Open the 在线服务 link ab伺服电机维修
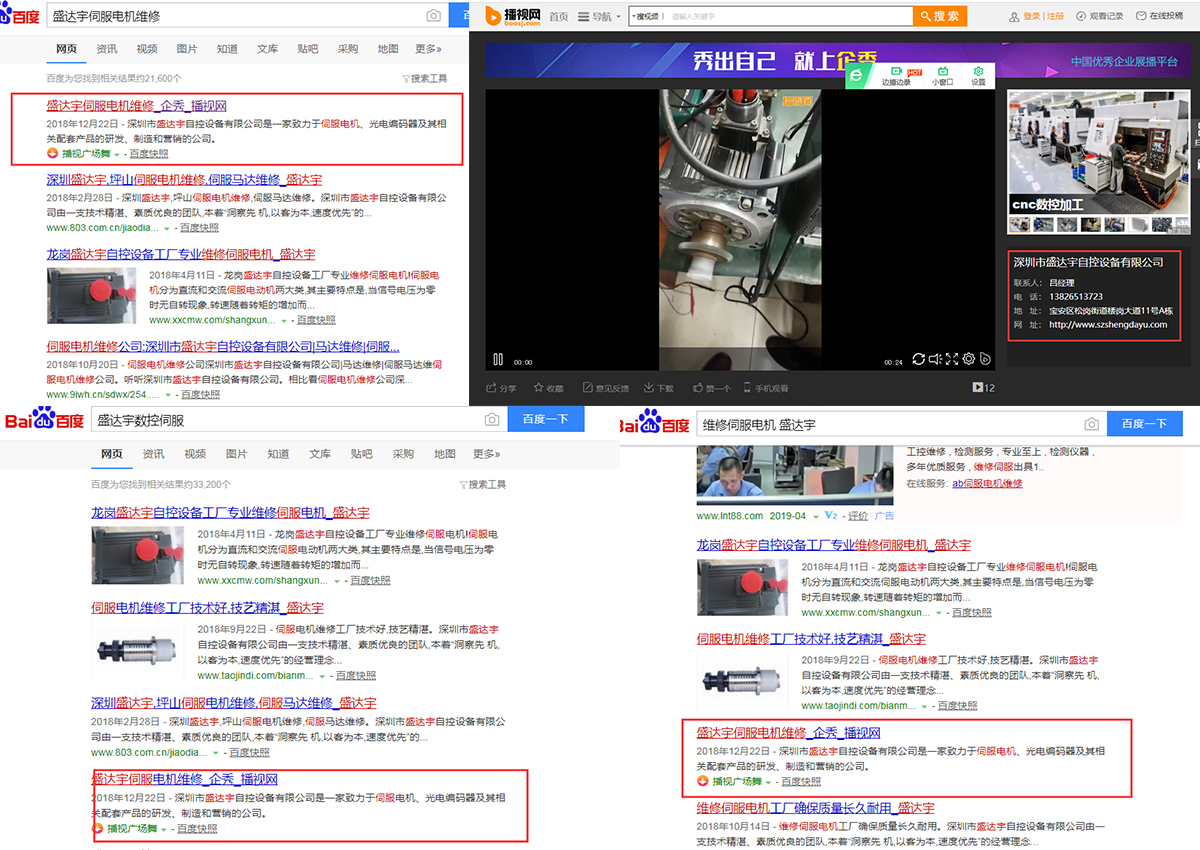 [x=987, y=484]
